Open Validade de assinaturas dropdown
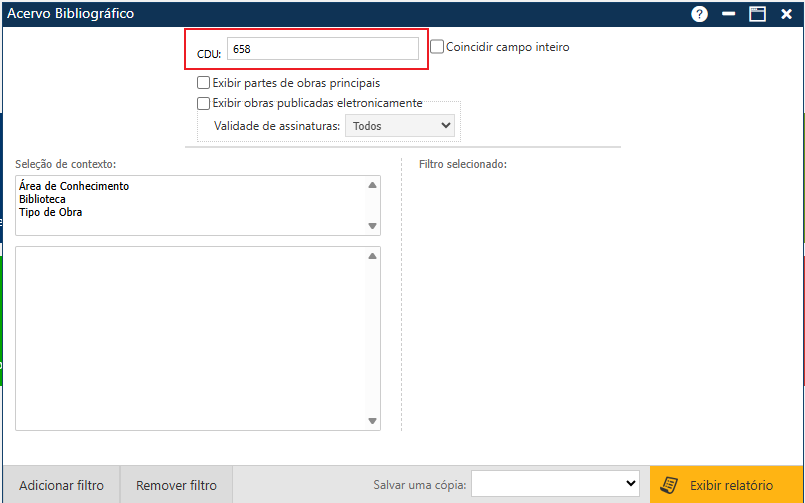Image resolution: width=805 pixels, height=503 pixels. click(399, 126)
